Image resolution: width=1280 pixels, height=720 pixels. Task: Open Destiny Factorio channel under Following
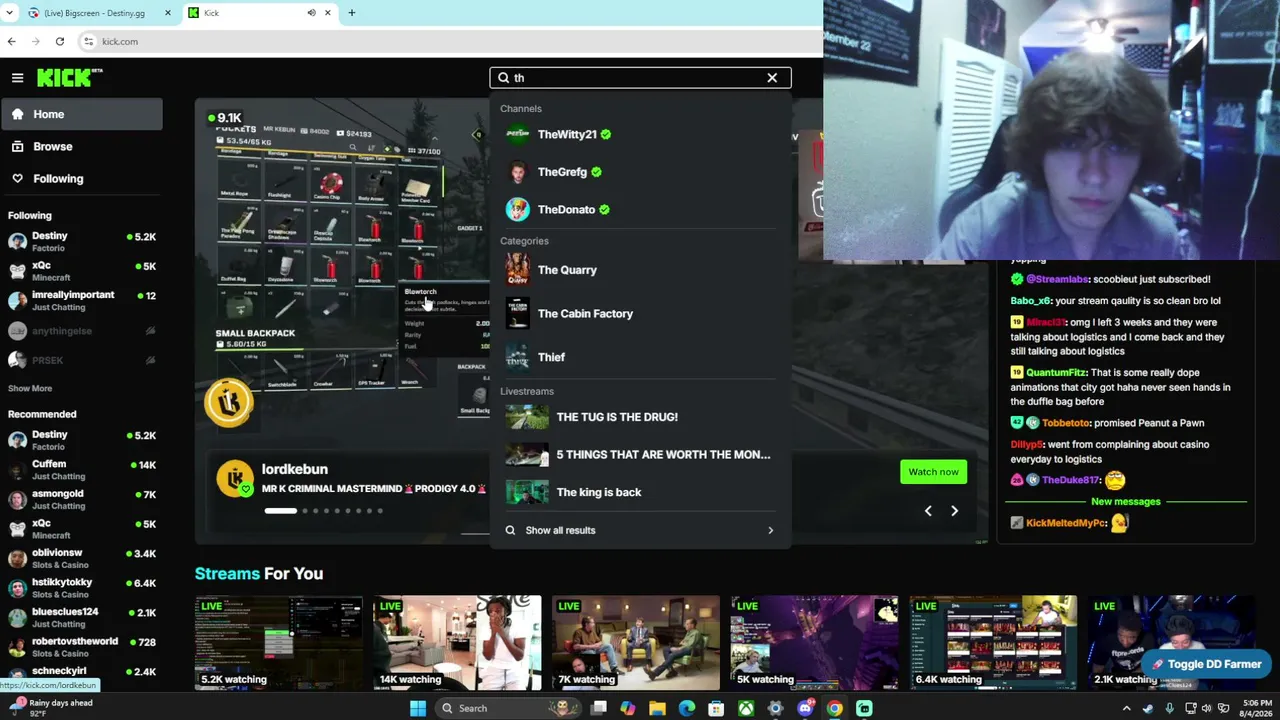pyautogui.click(x=81, y=241)
